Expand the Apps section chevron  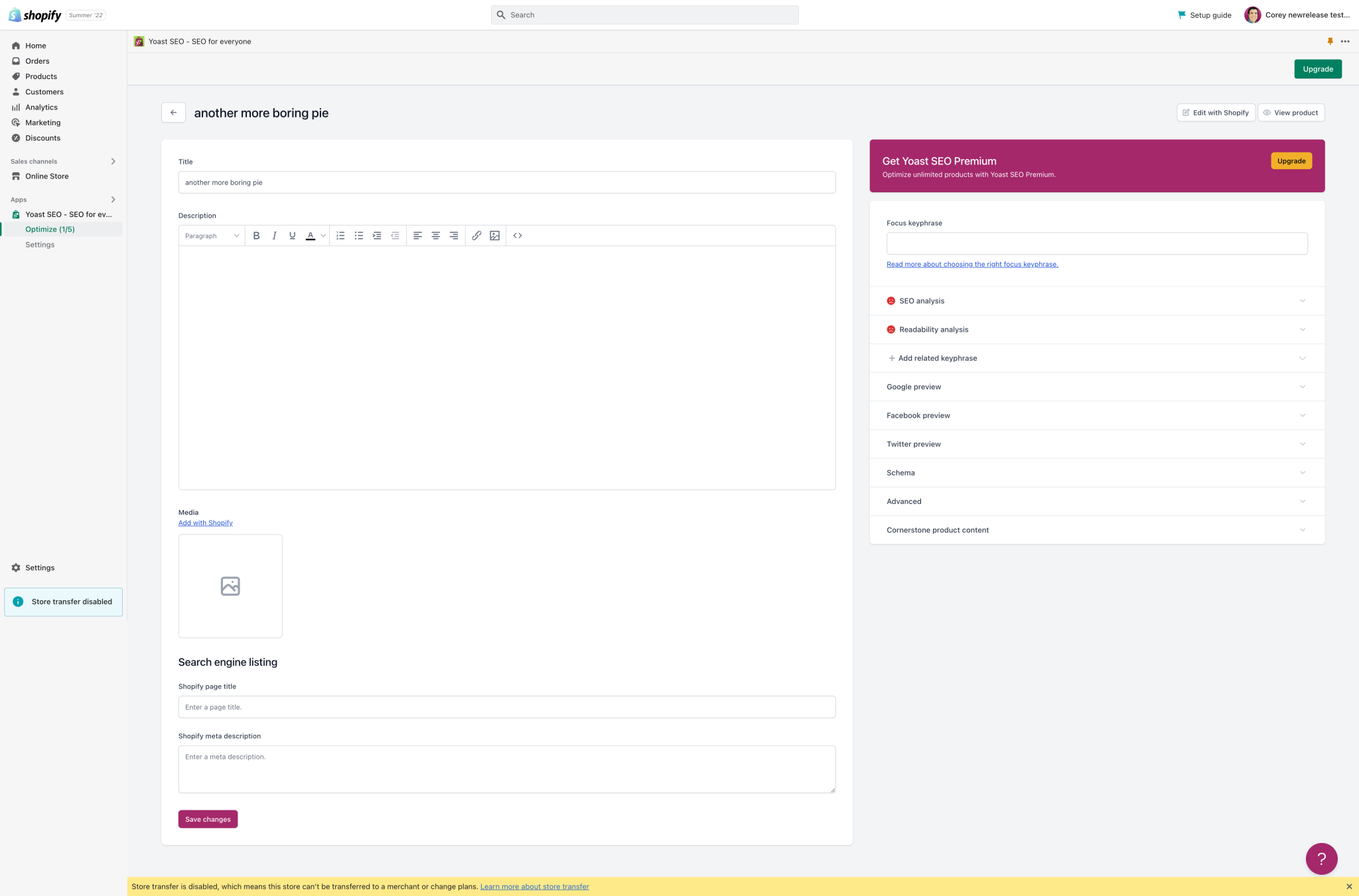(113, 200)
